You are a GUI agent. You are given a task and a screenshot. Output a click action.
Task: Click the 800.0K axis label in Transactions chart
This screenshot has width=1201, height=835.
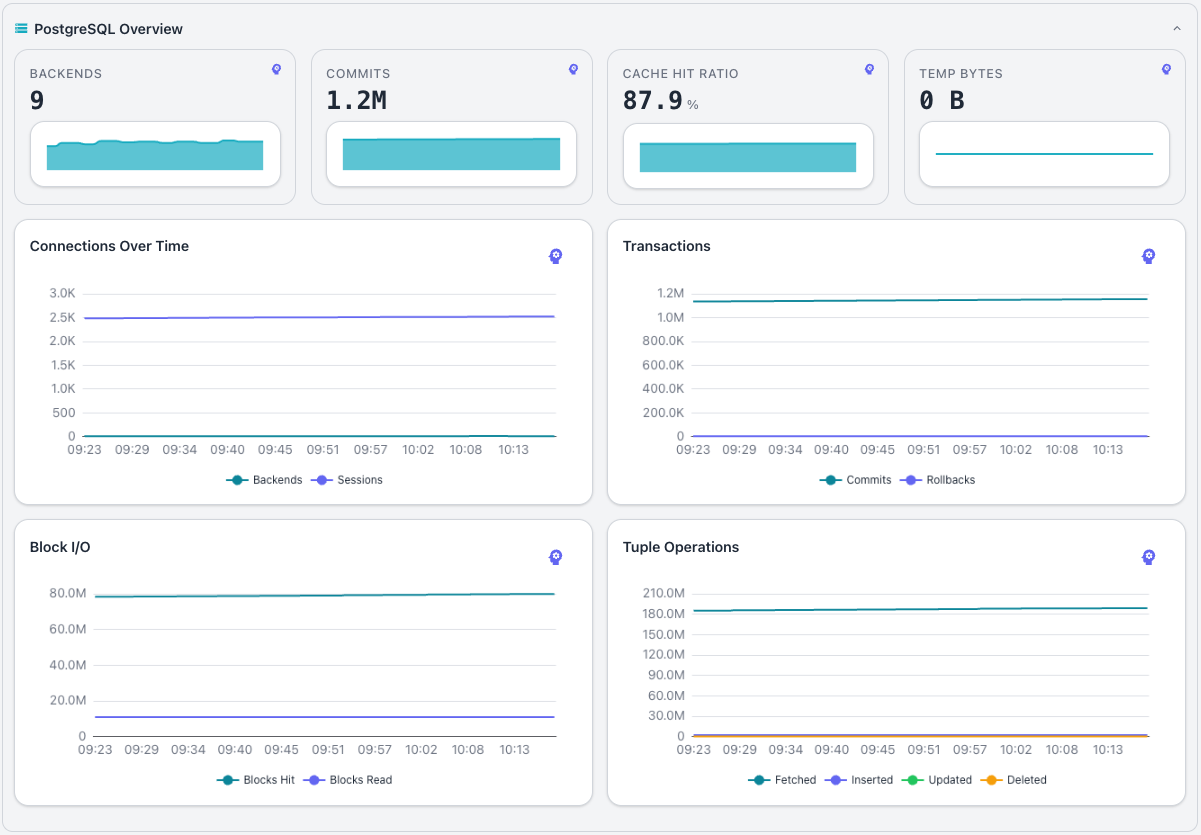[x=663, y=341]
